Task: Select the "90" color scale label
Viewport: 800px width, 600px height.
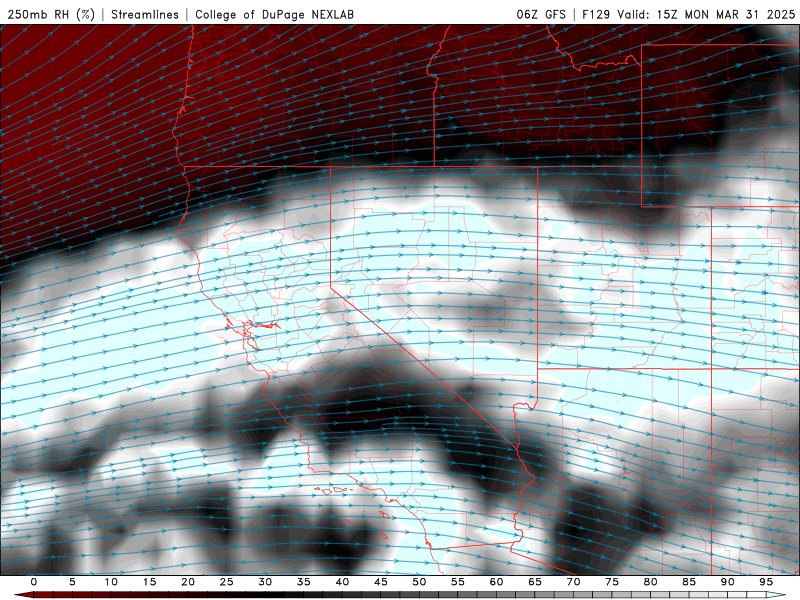Action: point(727,582)
